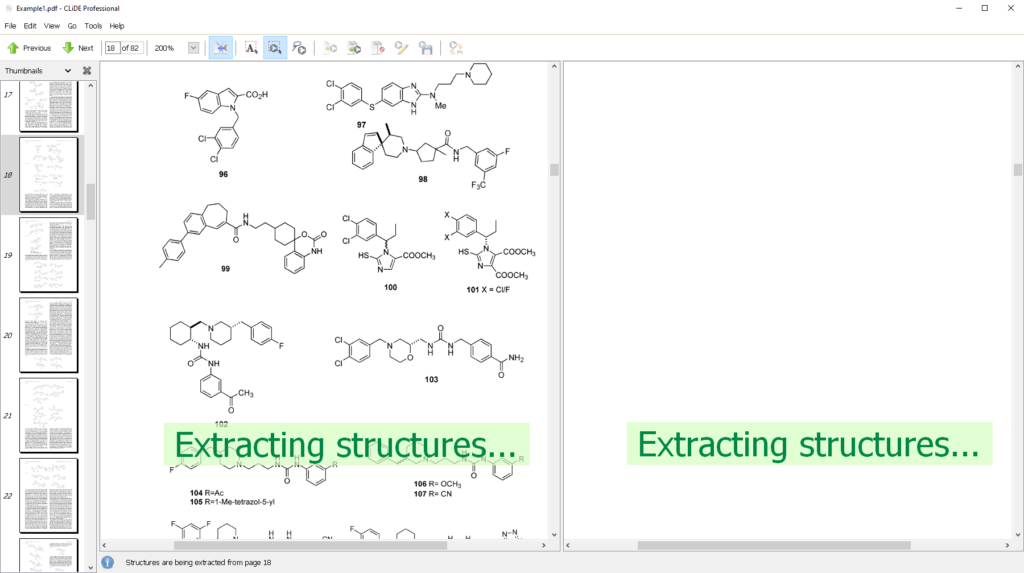The image size is (1024, 573).
Task: Click the edit structure pencil icon
Action: (402, 48)
